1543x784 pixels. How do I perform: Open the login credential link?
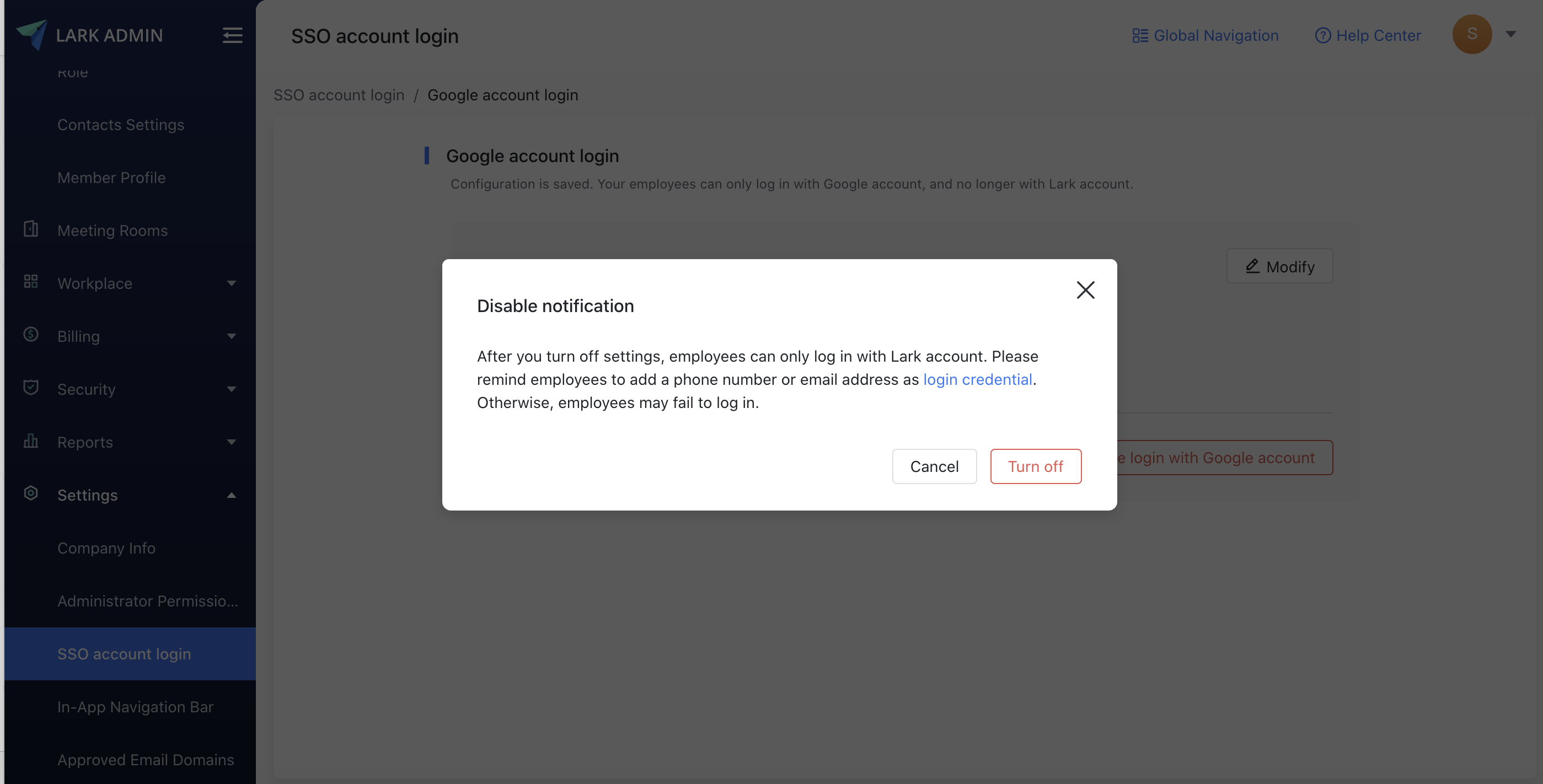tap(977, 379)
